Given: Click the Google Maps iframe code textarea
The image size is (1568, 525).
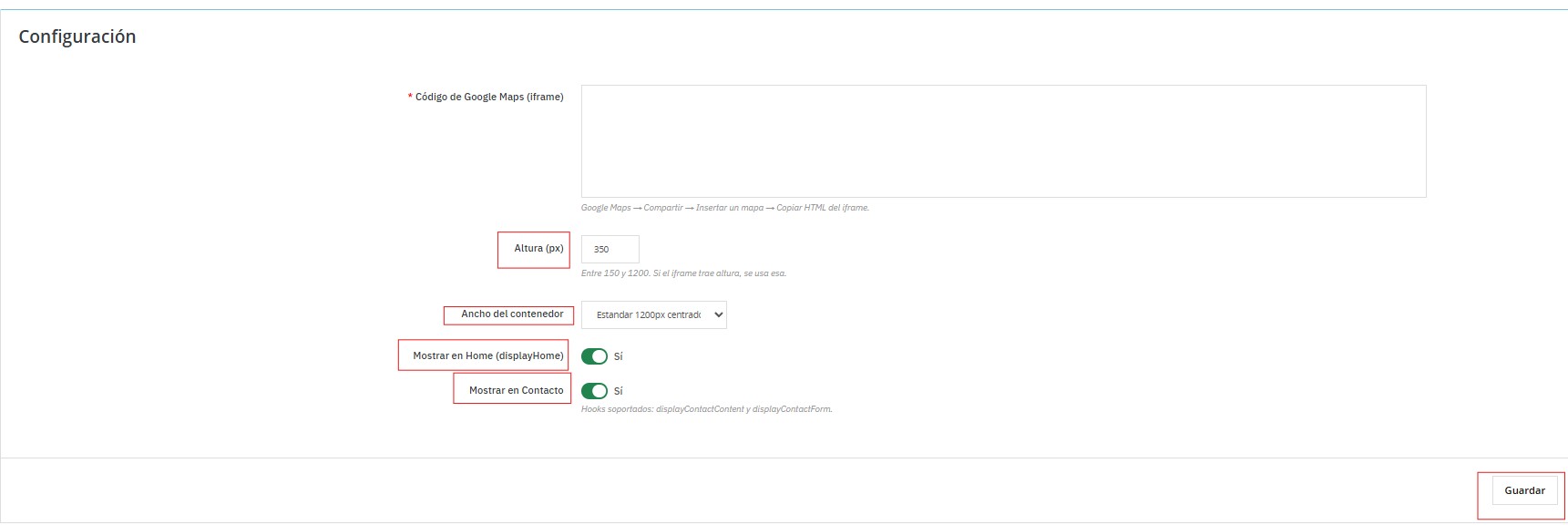Looking at the screenshot, I should (x=1003, y=141).
